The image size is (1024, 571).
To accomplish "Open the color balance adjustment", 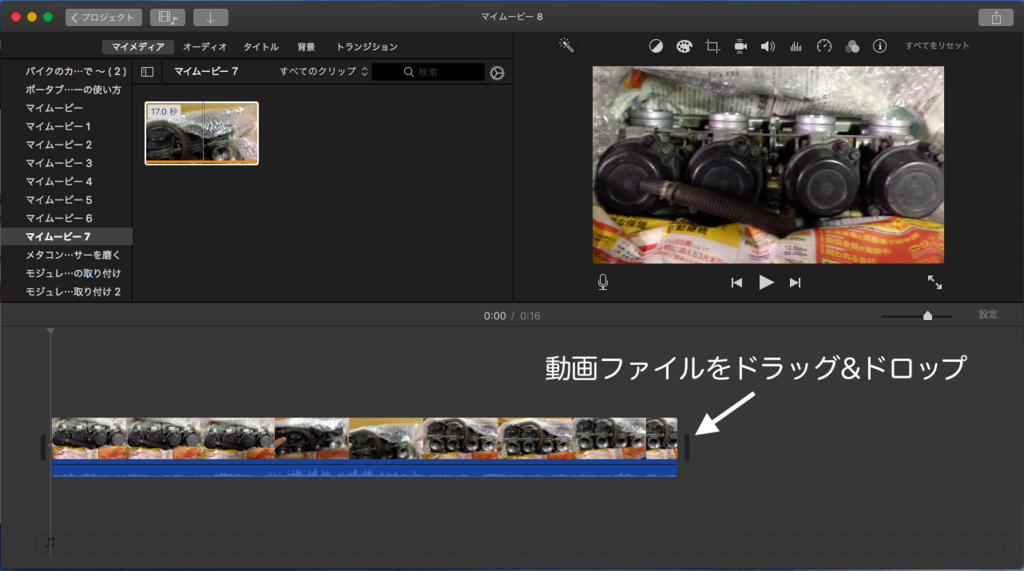I will pos(656,46).
